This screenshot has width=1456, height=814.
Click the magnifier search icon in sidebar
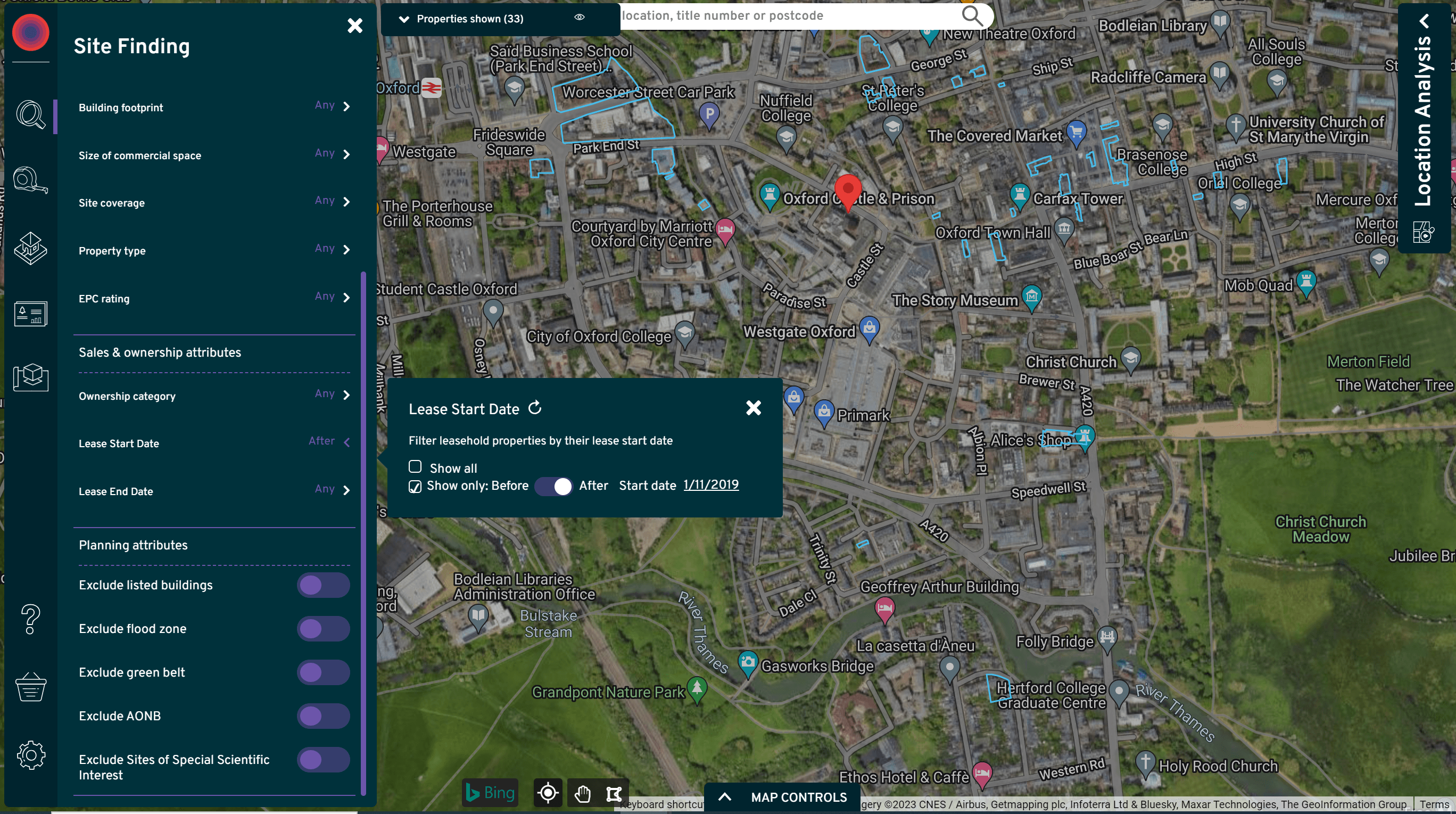point(30,115)
